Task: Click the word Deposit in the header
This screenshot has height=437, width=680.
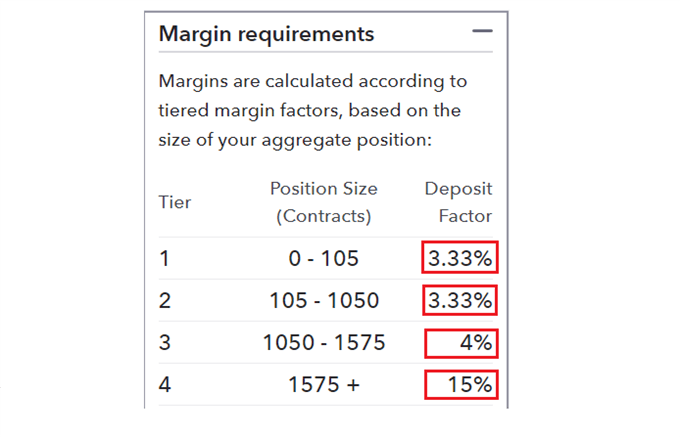Action: click(459, 189)
